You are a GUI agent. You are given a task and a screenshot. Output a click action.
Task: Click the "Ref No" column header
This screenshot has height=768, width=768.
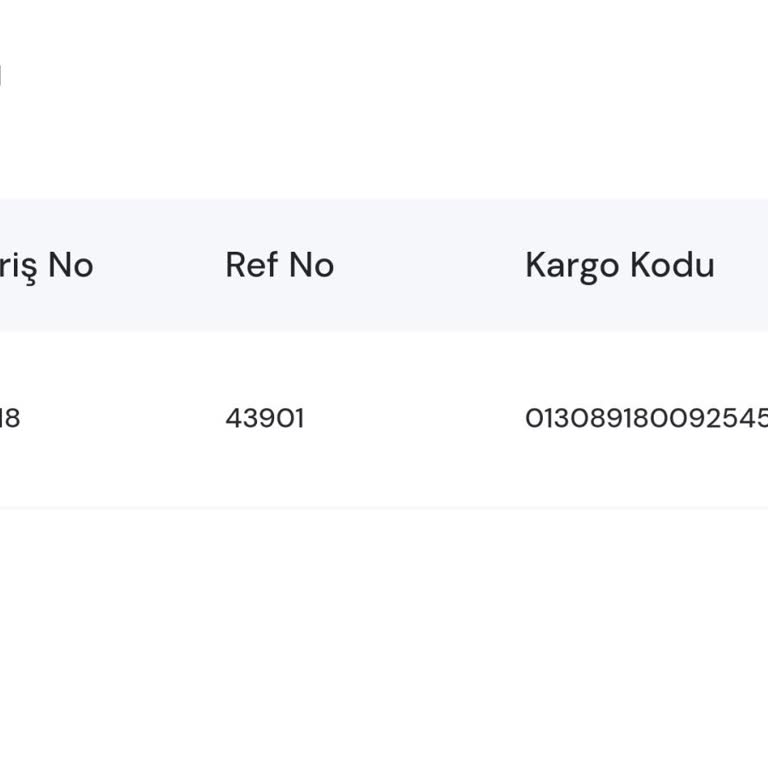279,265
